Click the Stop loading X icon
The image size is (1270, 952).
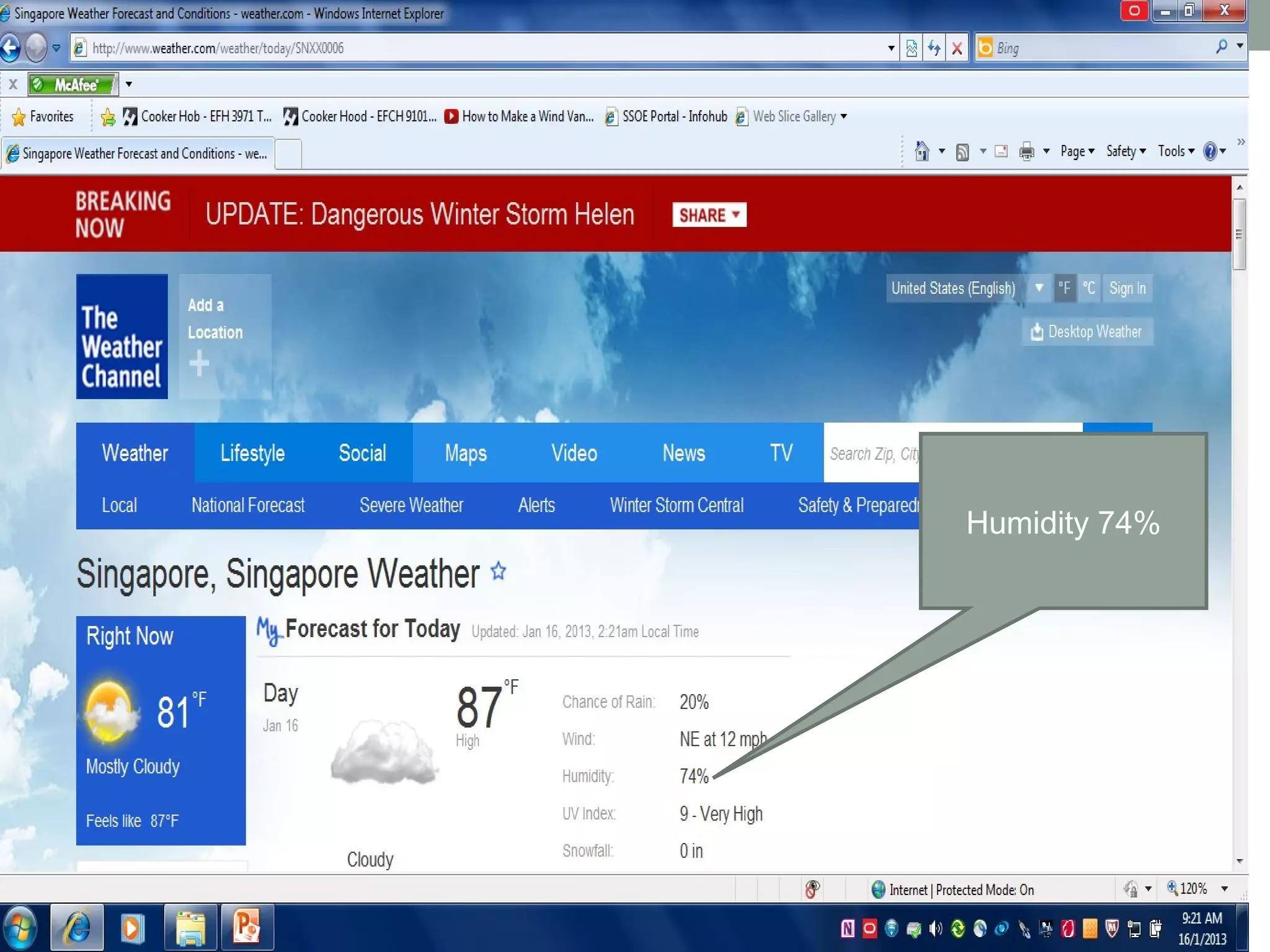click(x=957, y=48)
